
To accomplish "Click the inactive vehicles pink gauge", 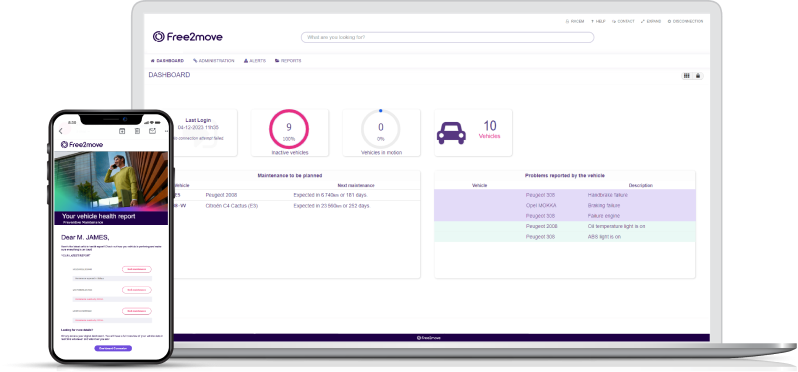I will point(289,129).
